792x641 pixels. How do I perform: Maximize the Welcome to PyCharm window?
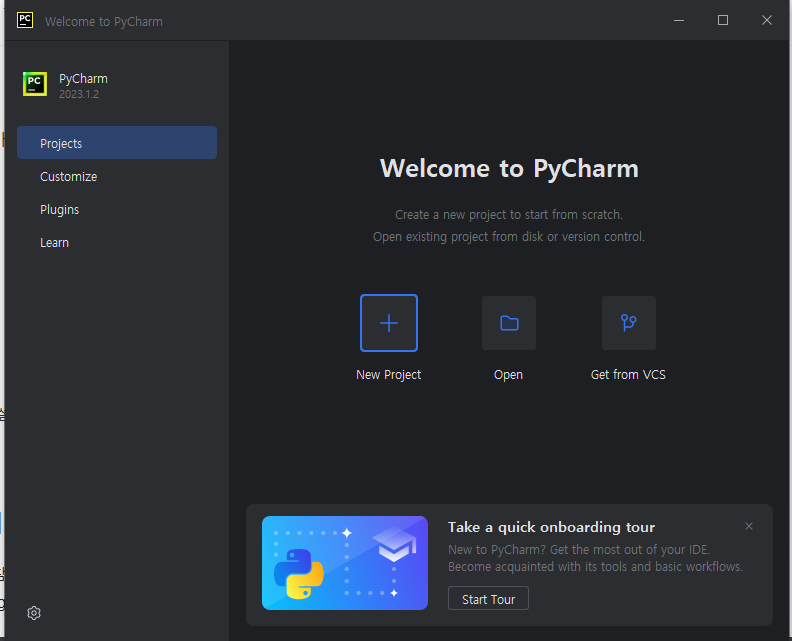point(723,20)
